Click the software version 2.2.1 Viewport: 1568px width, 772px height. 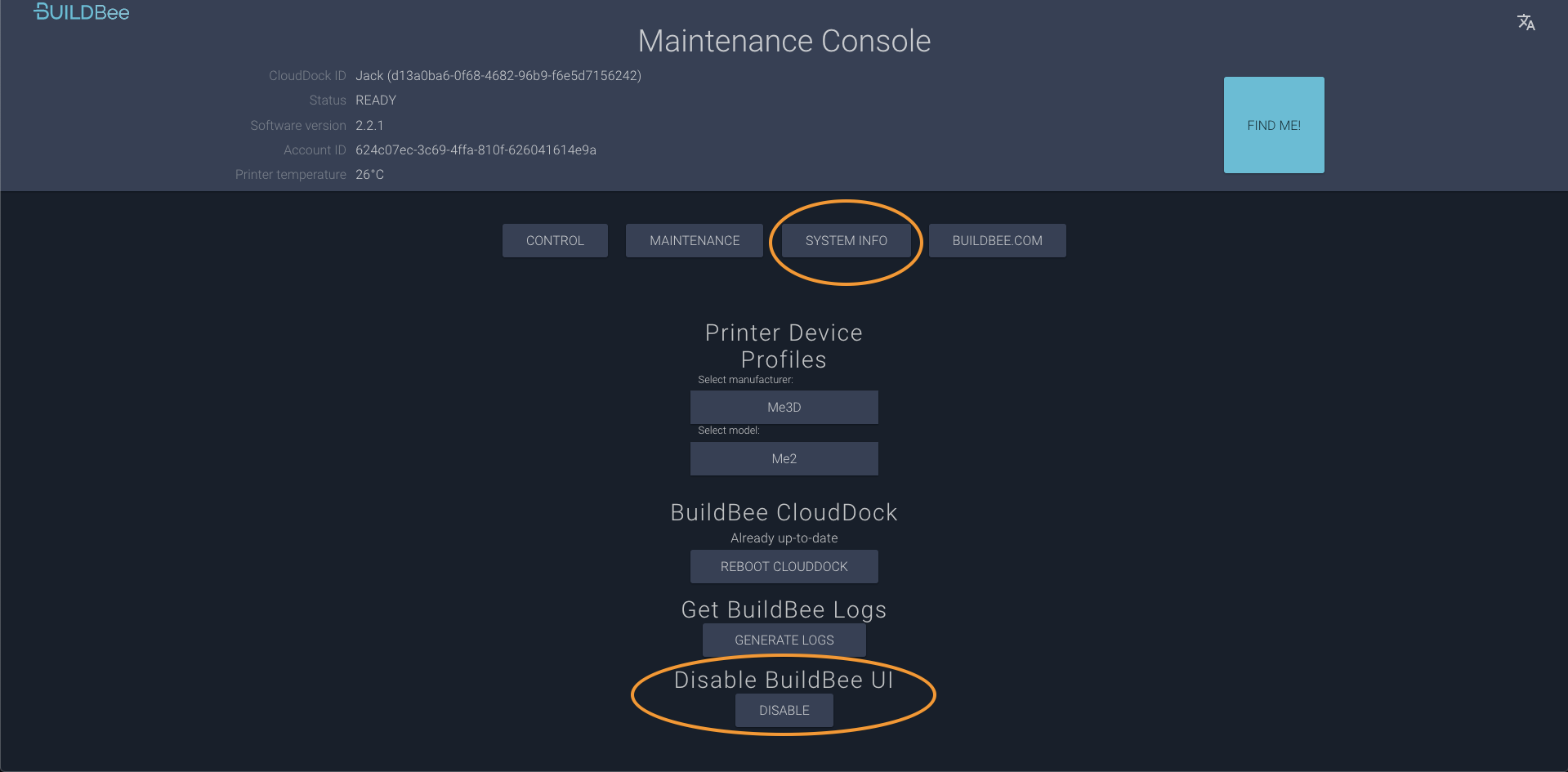tap(369, 125)
